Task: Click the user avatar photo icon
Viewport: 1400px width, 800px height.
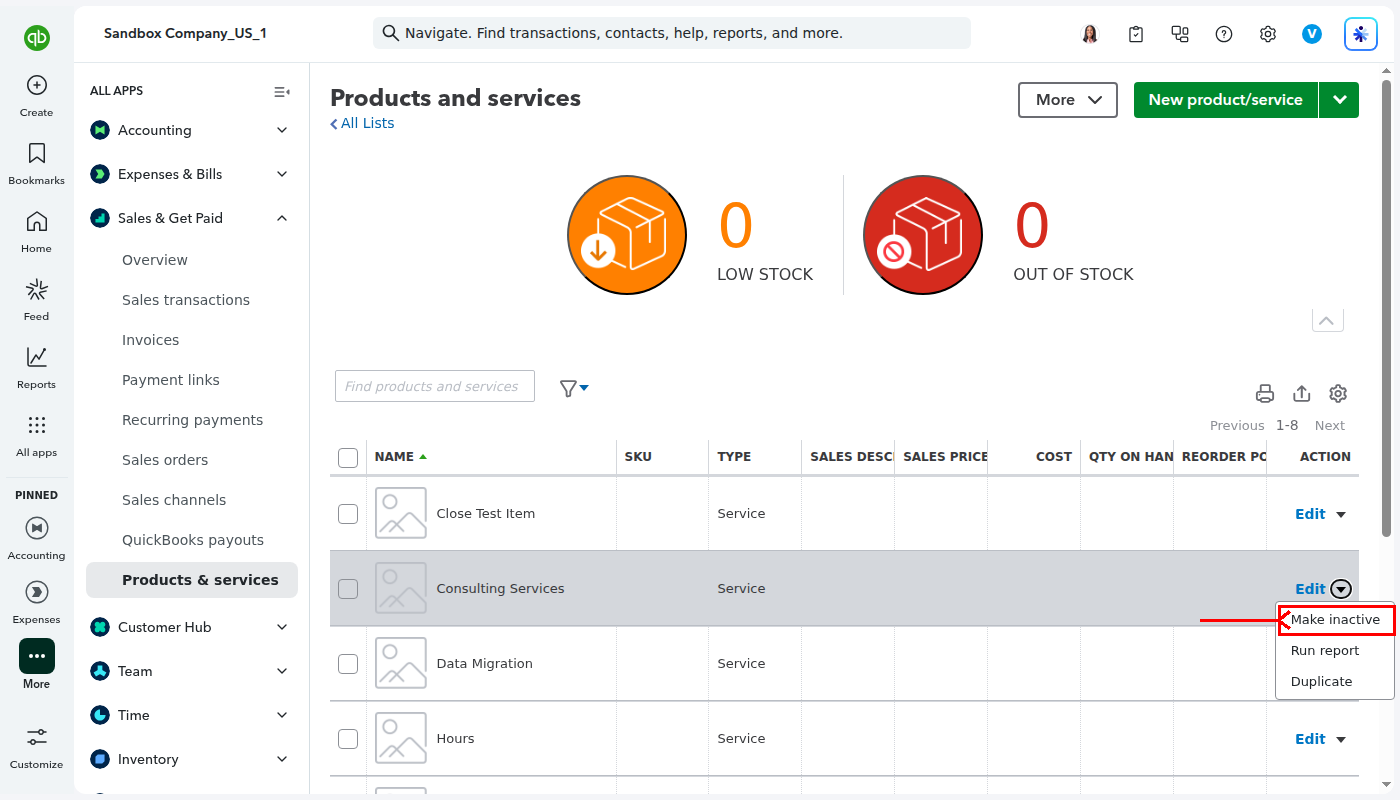Action: [1090, 34]
